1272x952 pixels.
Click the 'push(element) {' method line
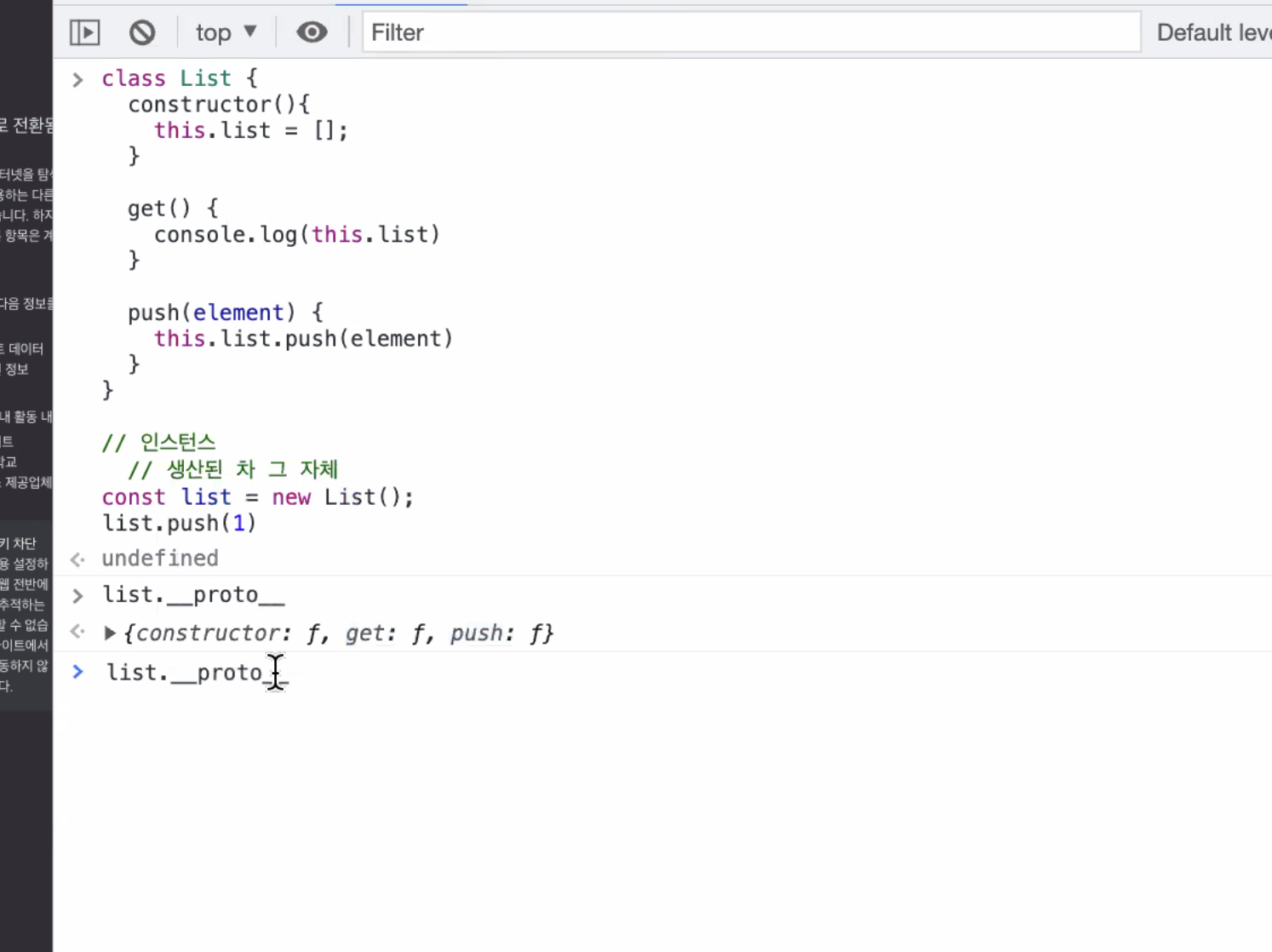click(226, 313)
